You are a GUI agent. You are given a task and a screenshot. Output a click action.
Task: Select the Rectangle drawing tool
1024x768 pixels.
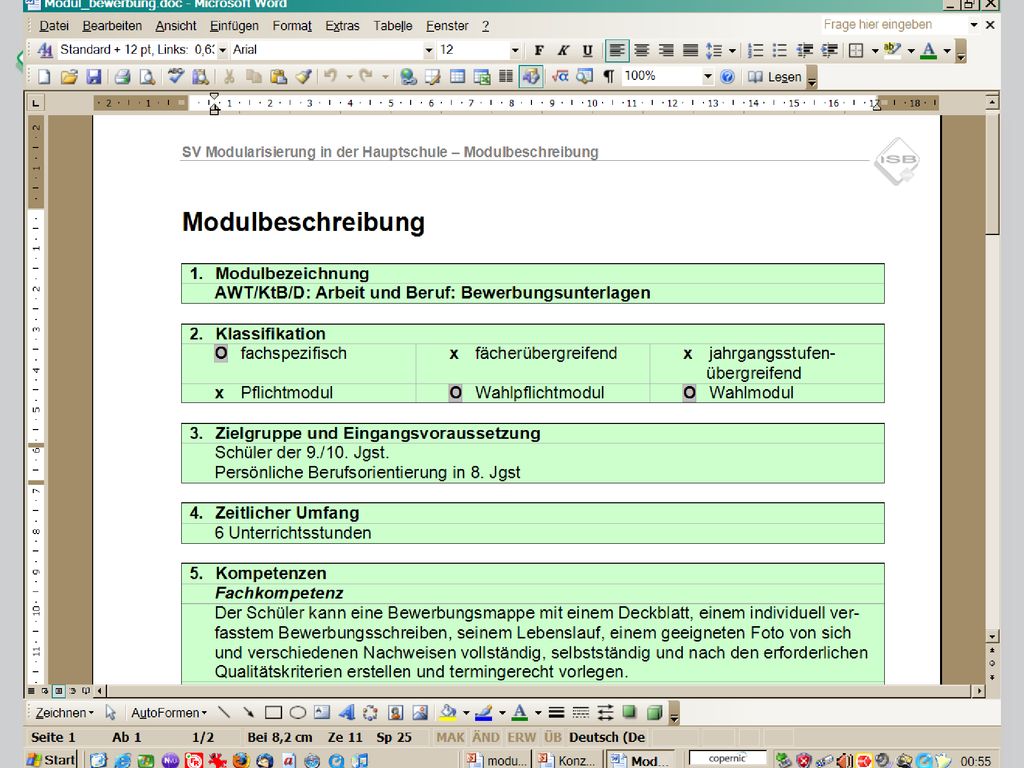click(x=274, y=712)
